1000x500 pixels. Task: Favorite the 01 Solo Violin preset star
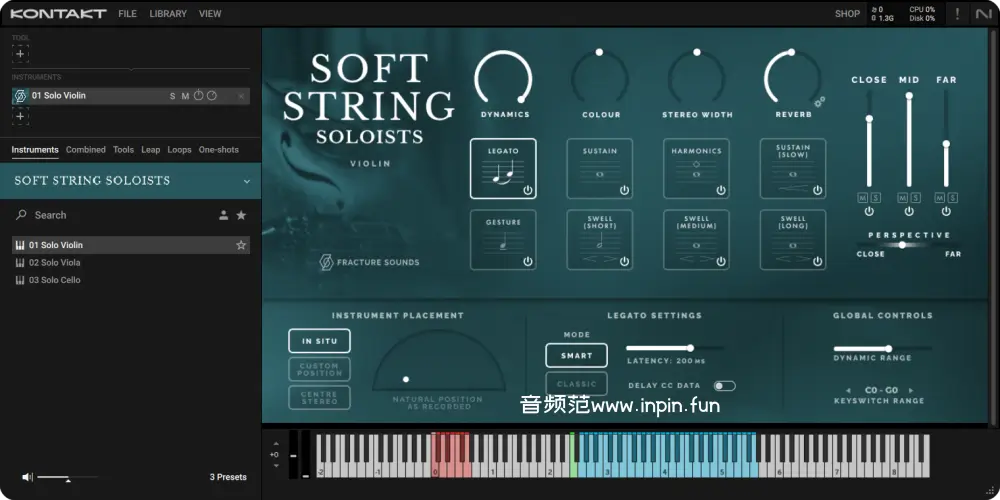pyautogui.click(x=241, y=245)
